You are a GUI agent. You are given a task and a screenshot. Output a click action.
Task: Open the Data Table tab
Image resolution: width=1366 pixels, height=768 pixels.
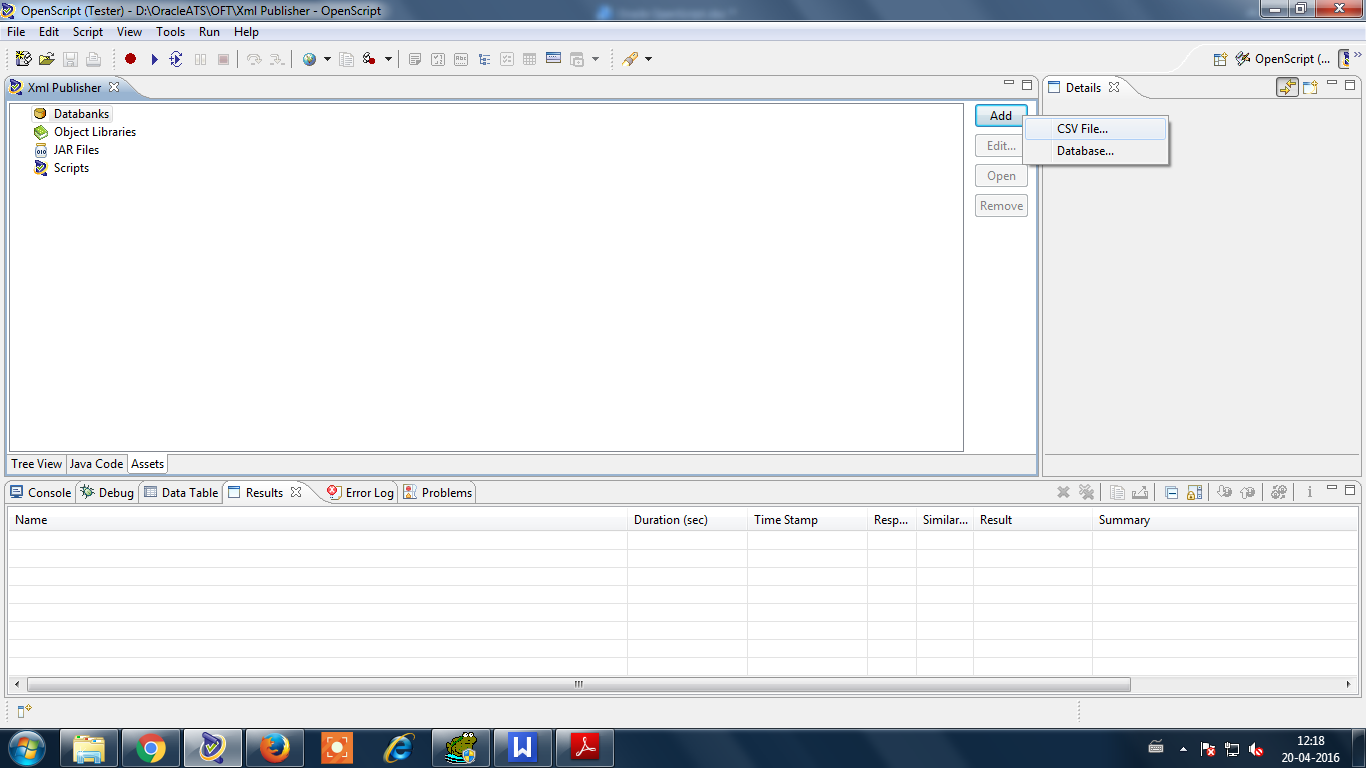(x=180, y=492)
